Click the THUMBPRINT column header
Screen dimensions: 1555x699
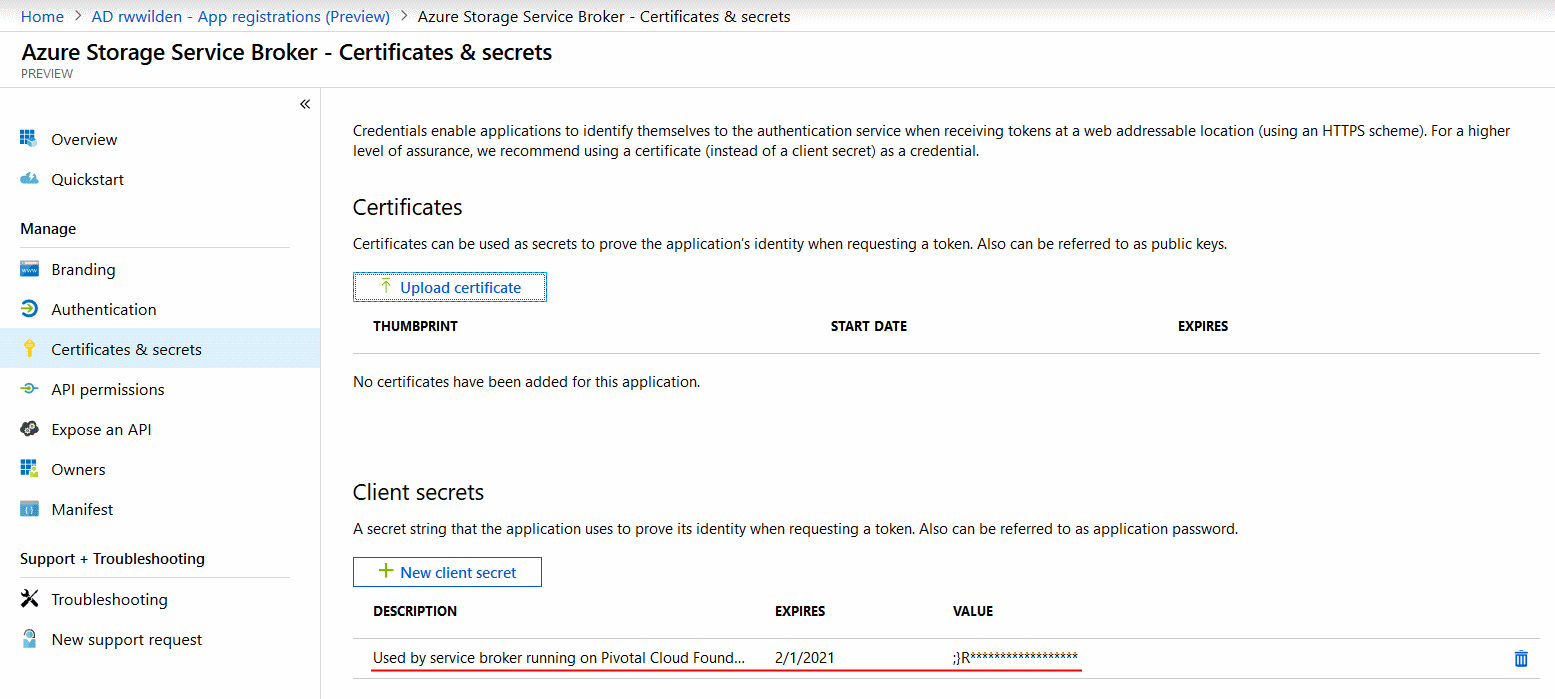(415, 326)
